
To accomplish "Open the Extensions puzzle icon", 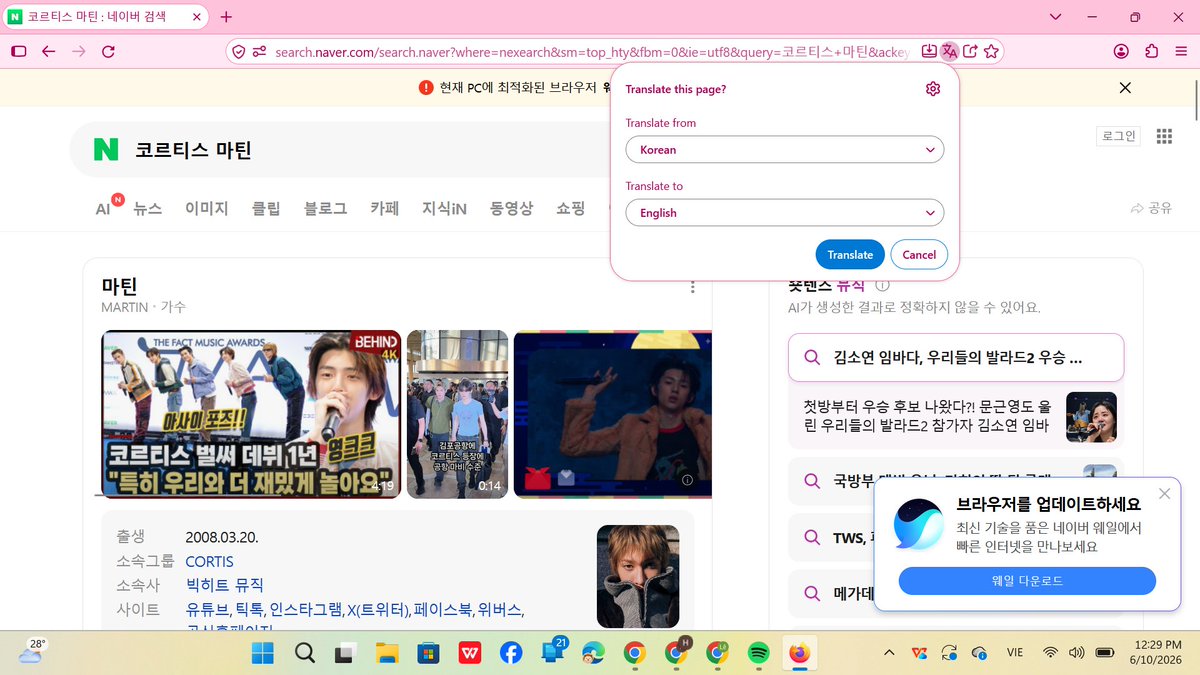I will click(1152, 51).
